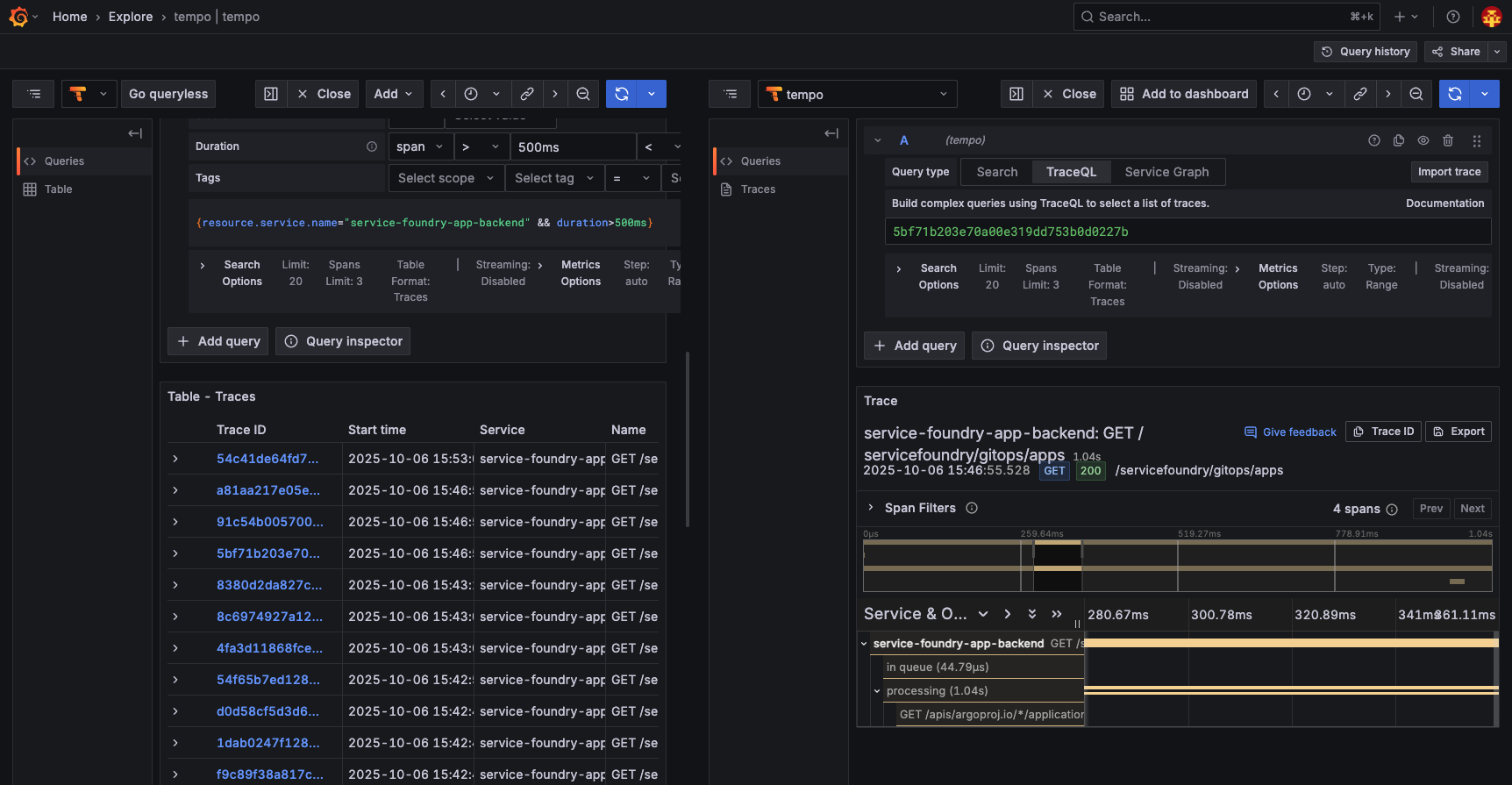Open left pane datasource picker dropdown
Image resolution: width=1512 pixels, height=785 pixels.
tap(89, 94)
